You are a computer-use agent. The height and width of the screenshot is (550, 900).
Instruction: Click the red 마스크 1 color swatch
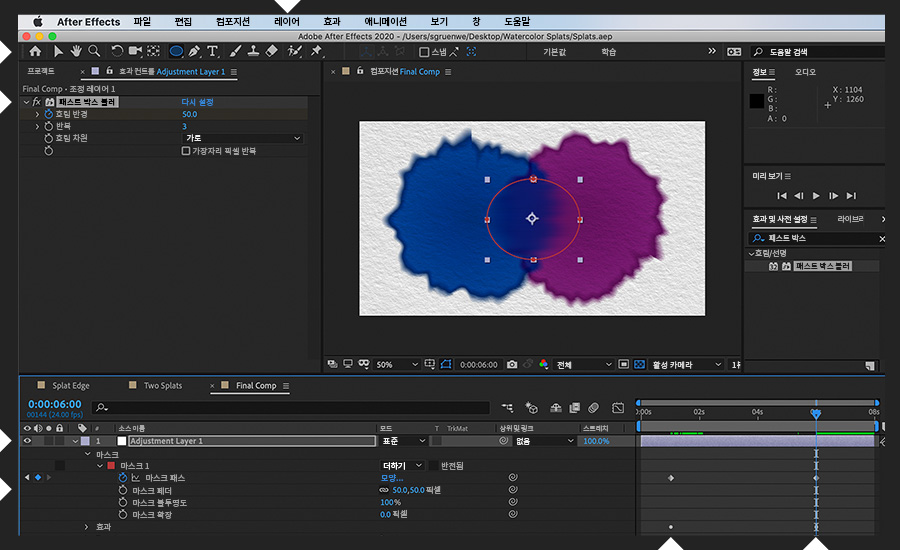(x=111, y=466)
